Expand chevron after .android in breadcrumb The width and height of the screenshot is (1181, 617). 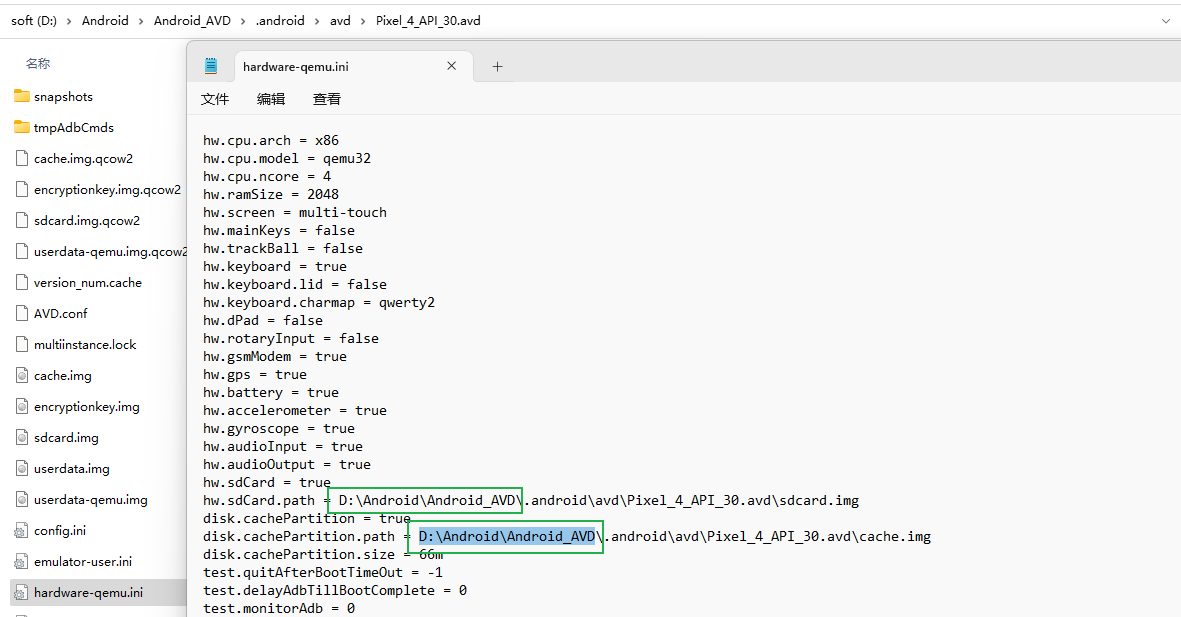point(318,20)
